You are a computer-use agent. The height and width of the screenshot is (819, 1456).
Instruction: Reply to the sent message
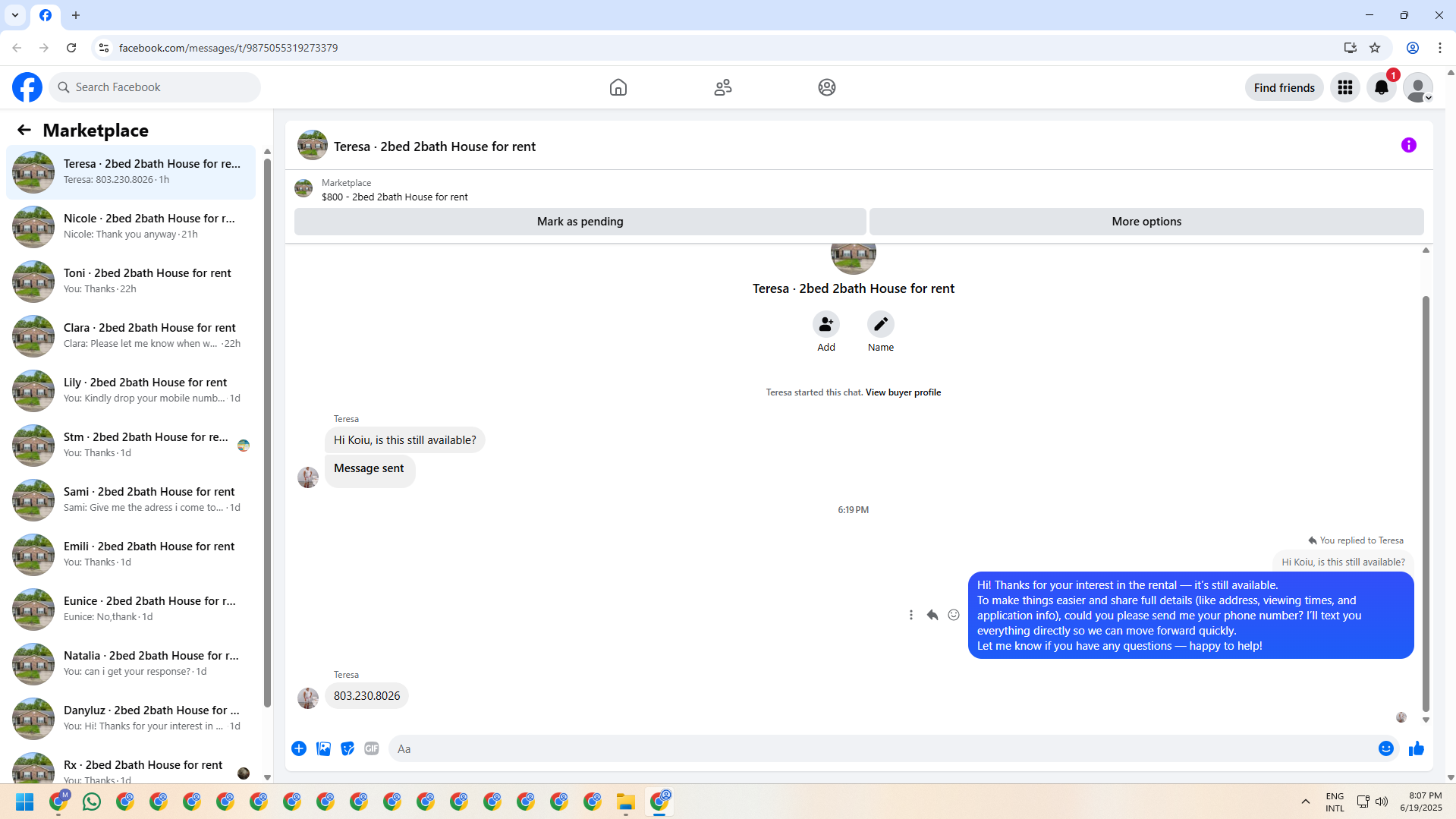point(932,615)
